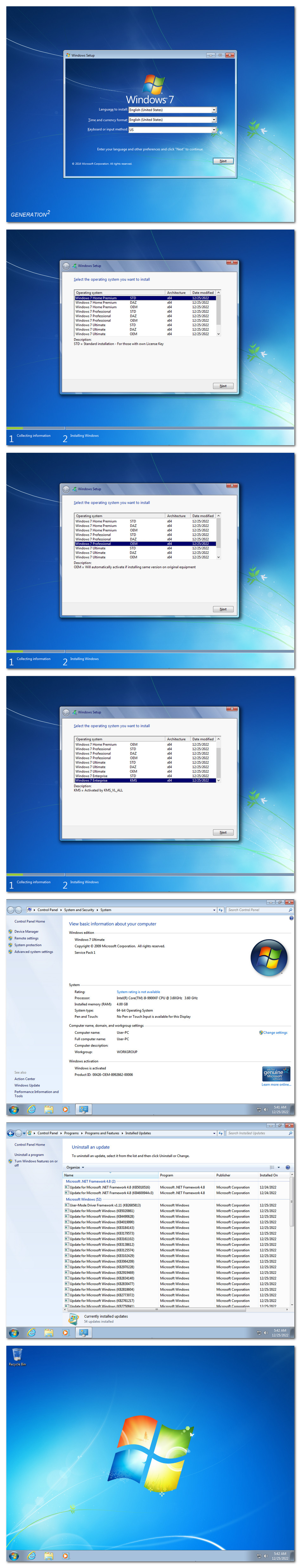
Task: Sort updates by the Program column header
Action: [186, 1175]
